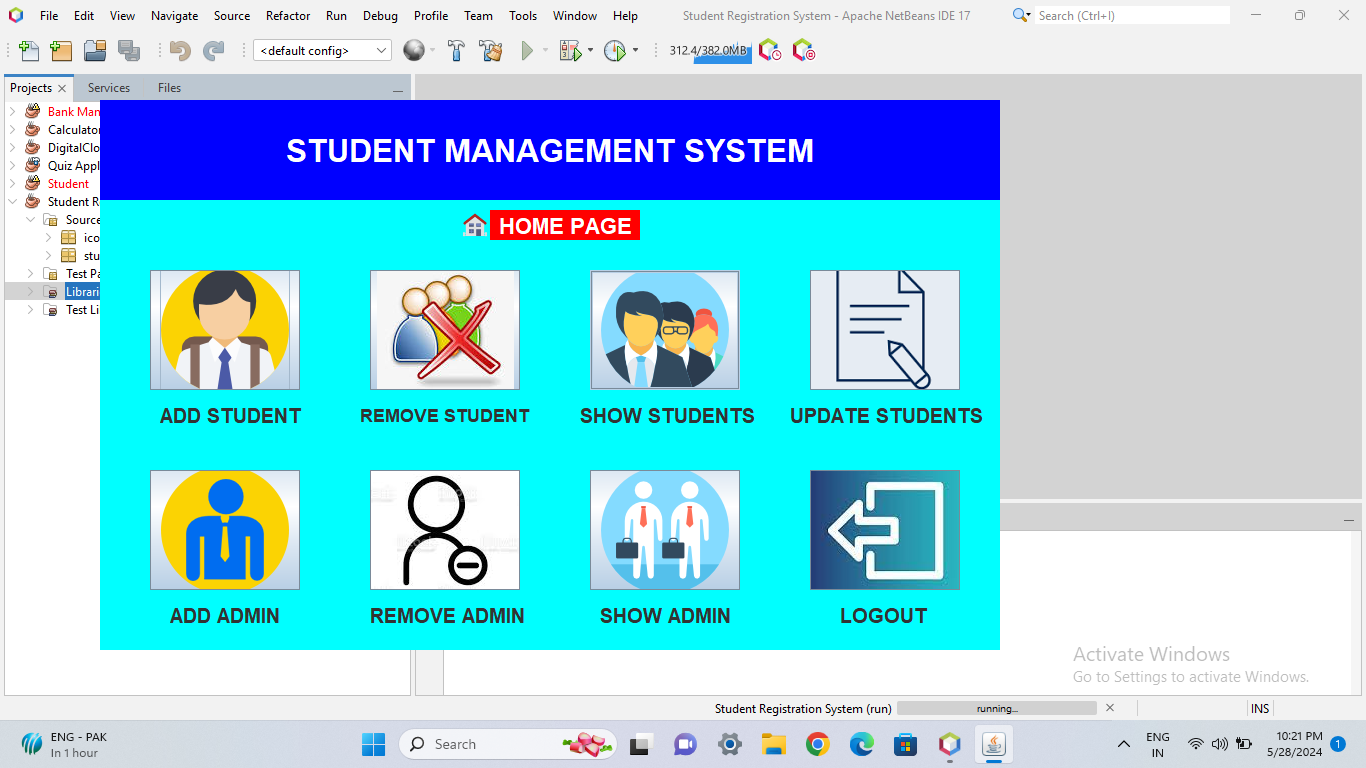Open the Profile Project dropdown arrow
Screen dimensions: 1366x768
click(635, 50)
